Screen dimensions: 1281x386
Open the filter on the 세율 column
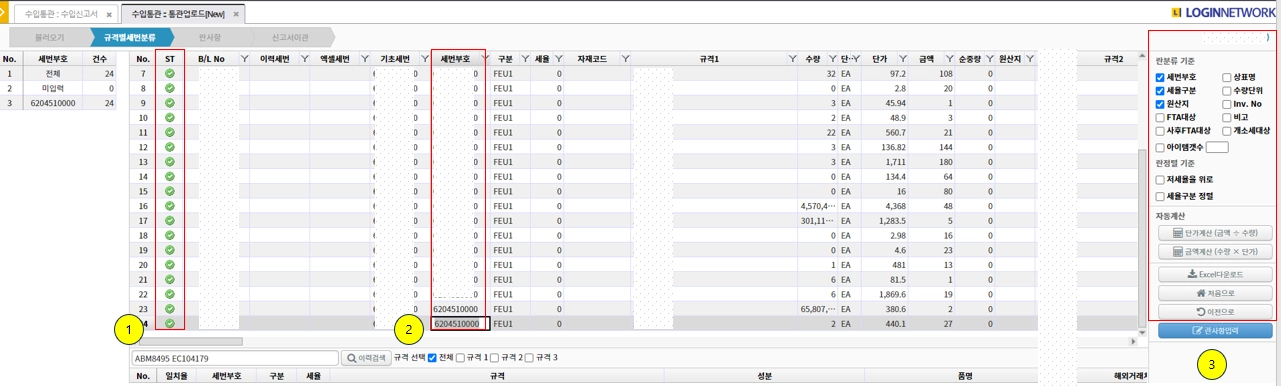559,59
